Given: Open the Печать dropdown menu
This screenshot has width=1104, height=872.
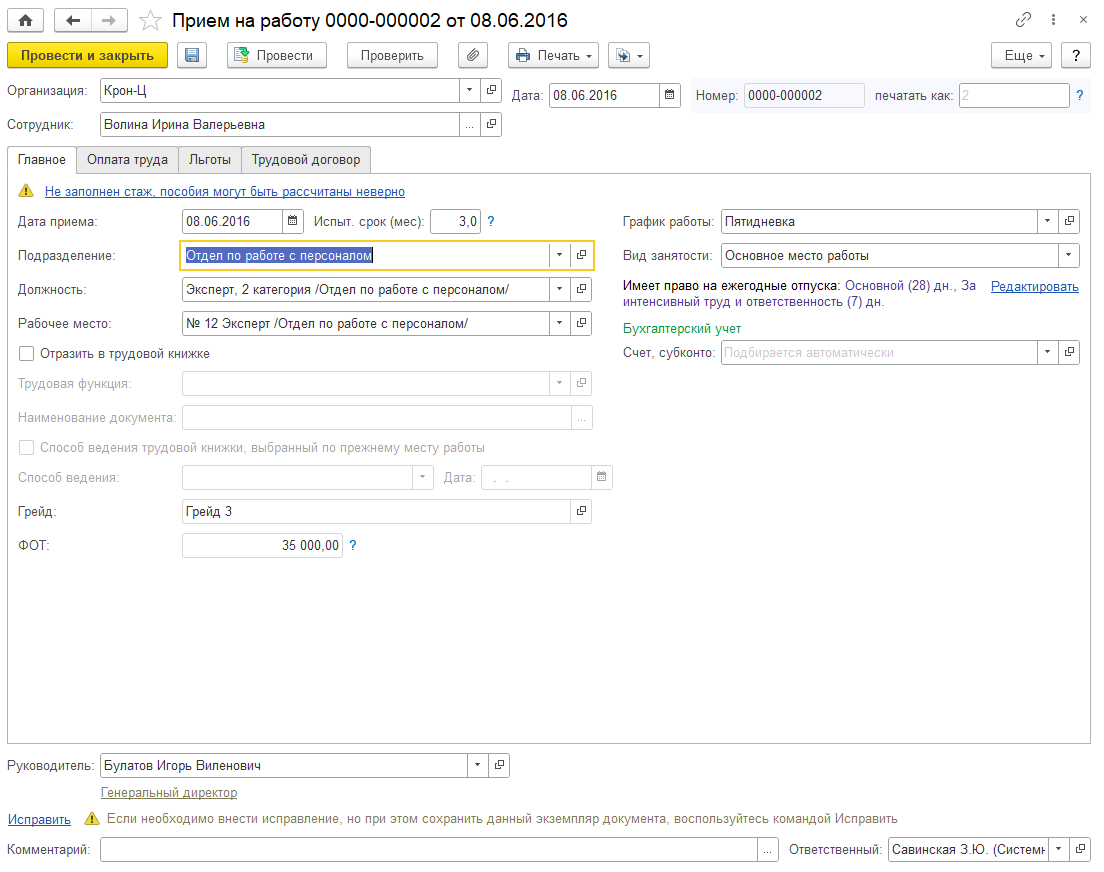Looking at the screenshot, I should click(x=553, y=56).
